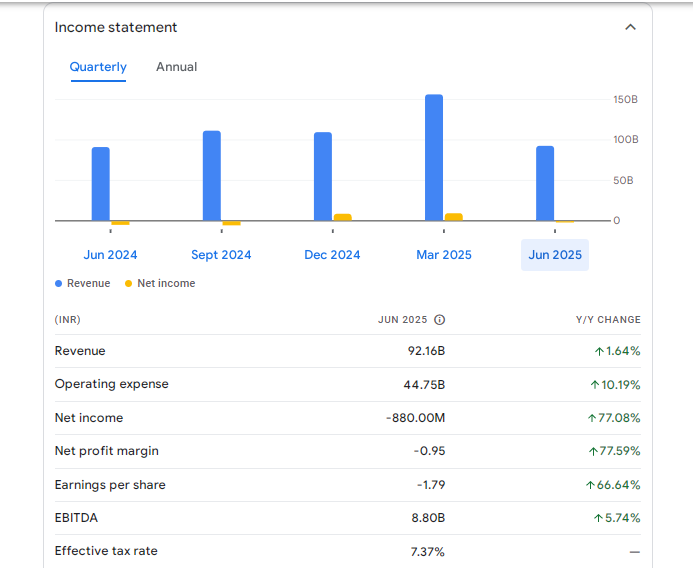
Task: Select the Quarterly tab
Action: pyautogui.click(x=98, y=67)
